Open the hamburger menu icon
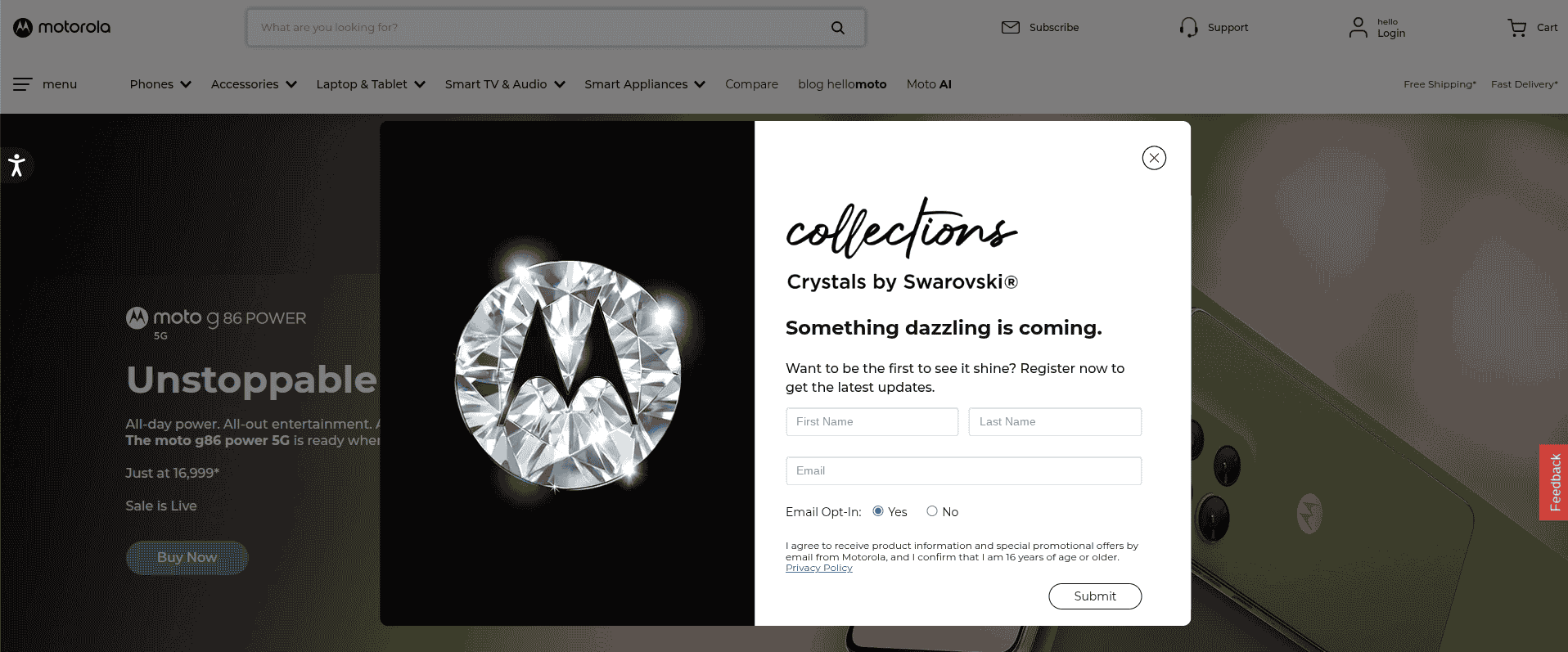 [x=23, y=84]
